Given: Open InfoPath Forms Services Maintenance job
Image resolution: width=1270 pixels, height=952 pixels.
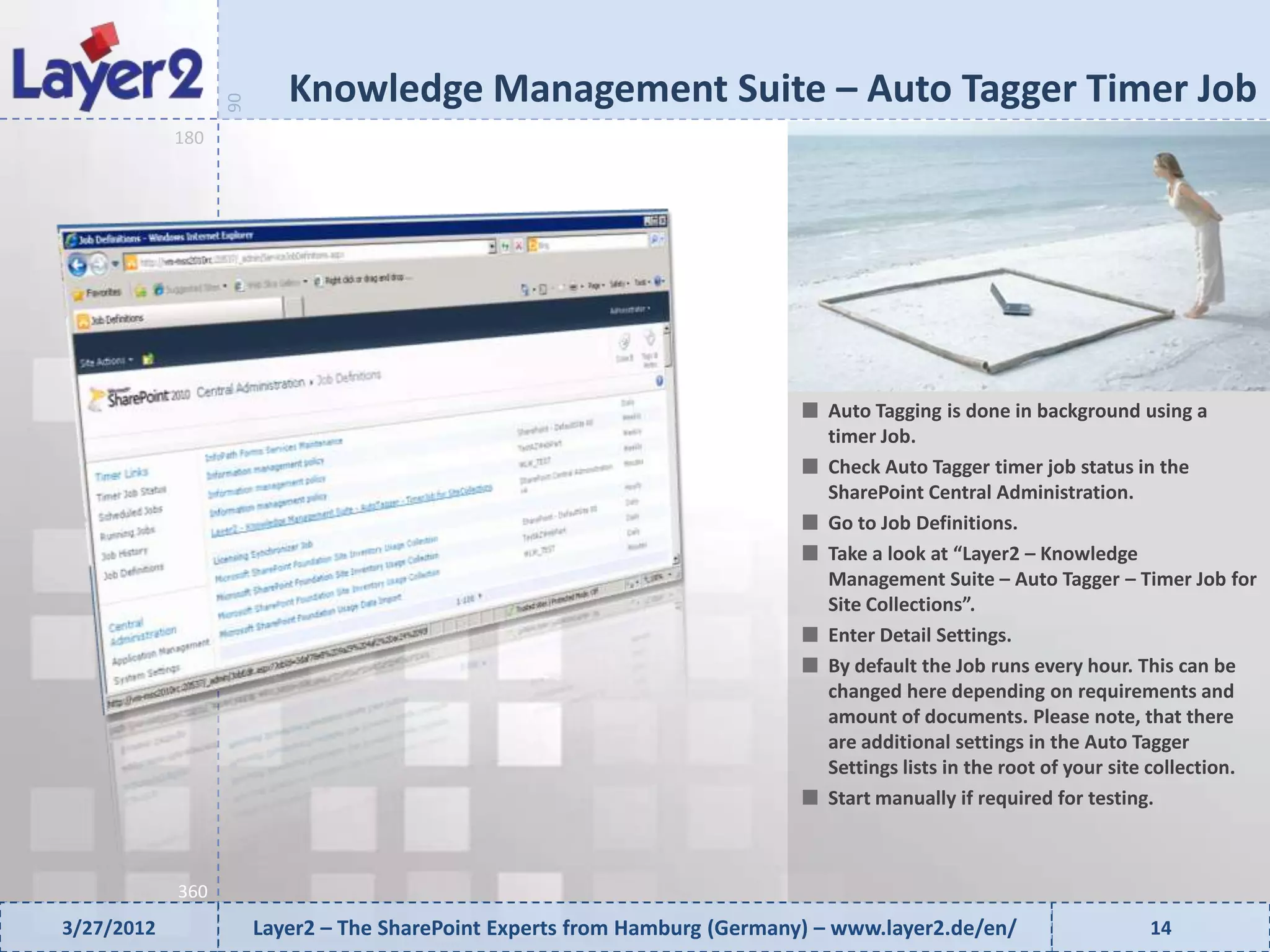Looking at the screenshot, I should point(273,449).
